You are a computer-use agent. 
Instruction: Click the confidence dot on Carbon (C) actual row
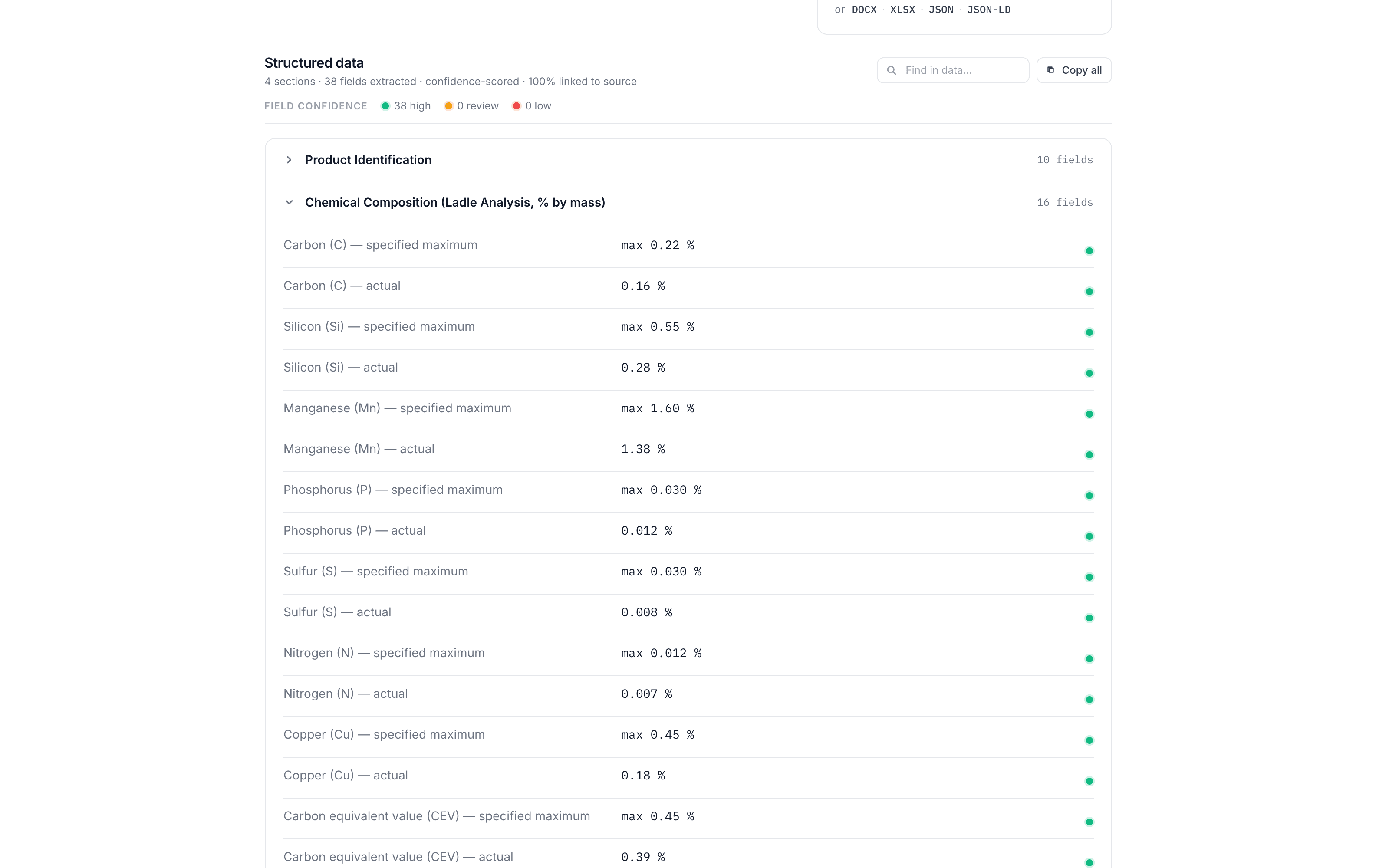pyautogui.click(x=1089, y=292)
